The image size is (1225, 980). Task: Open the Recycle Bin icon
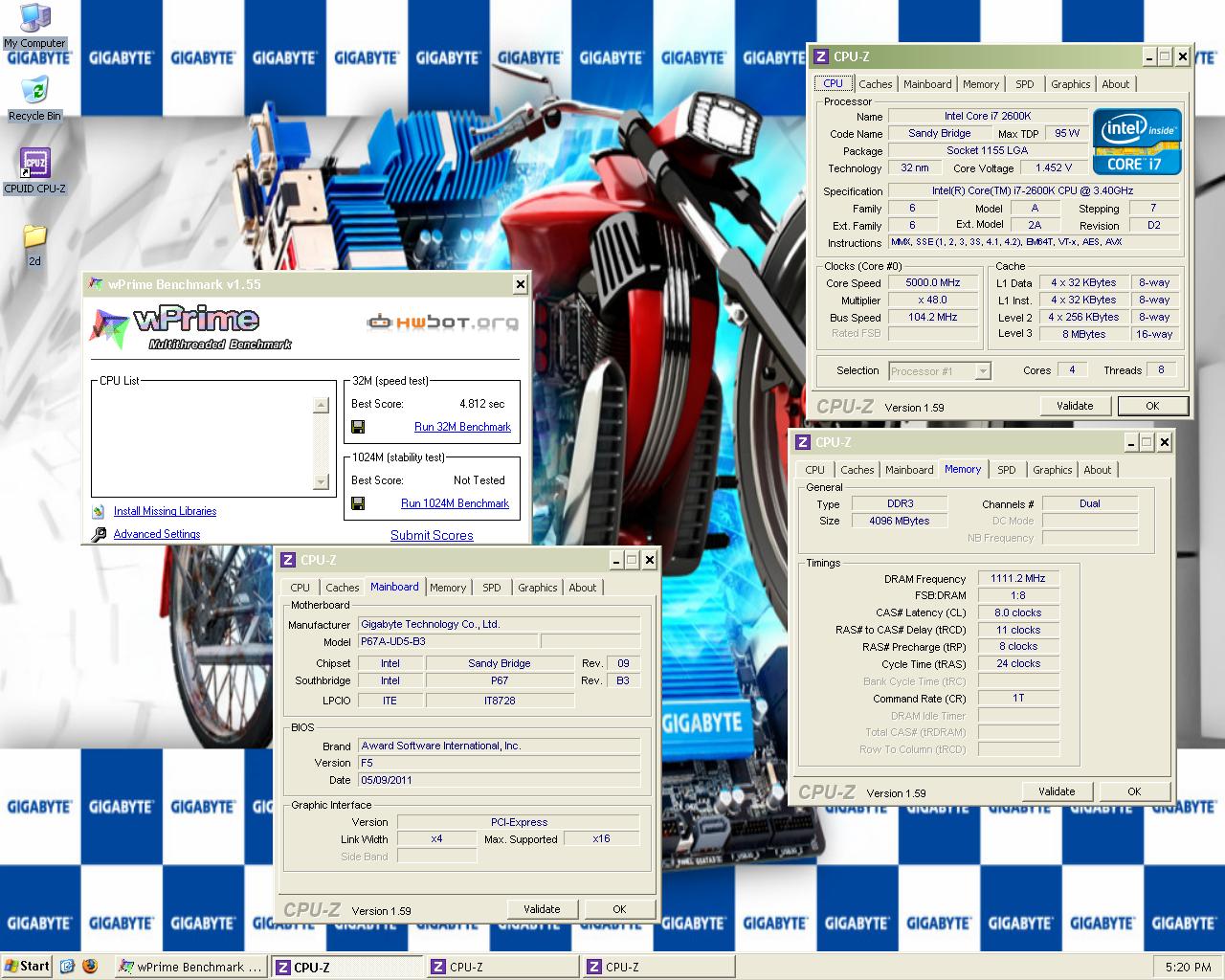(34, 99)
